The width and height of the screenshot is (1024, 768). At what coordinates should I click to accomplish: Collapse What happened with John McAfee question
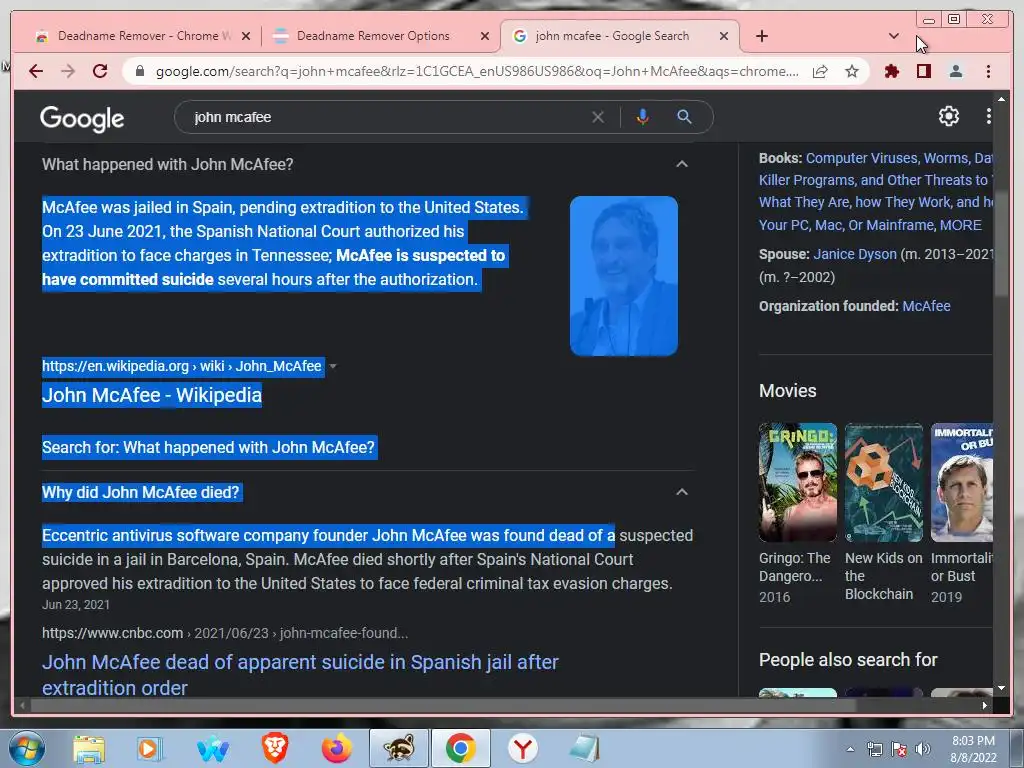pos(681,164)
